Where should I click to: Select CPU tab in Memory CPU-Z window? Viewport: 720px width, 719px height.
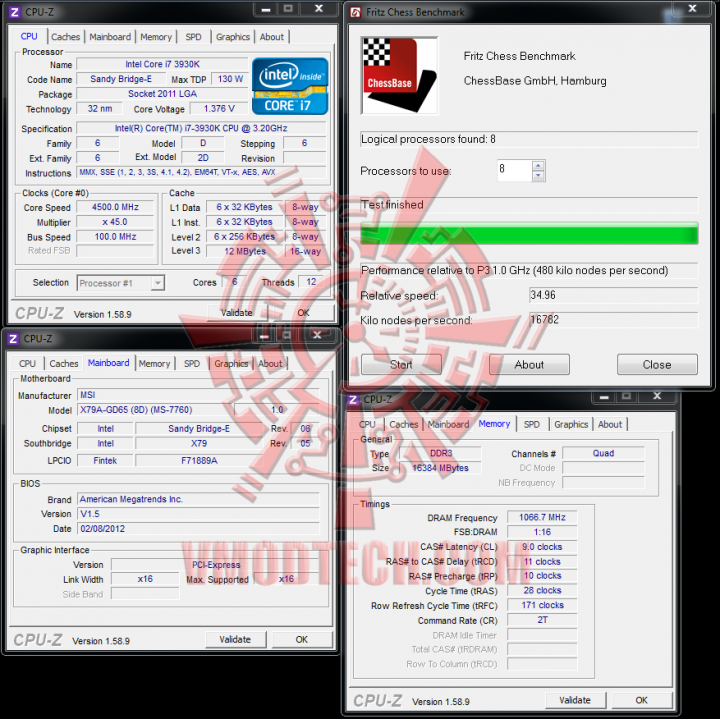tap(367, 424)
